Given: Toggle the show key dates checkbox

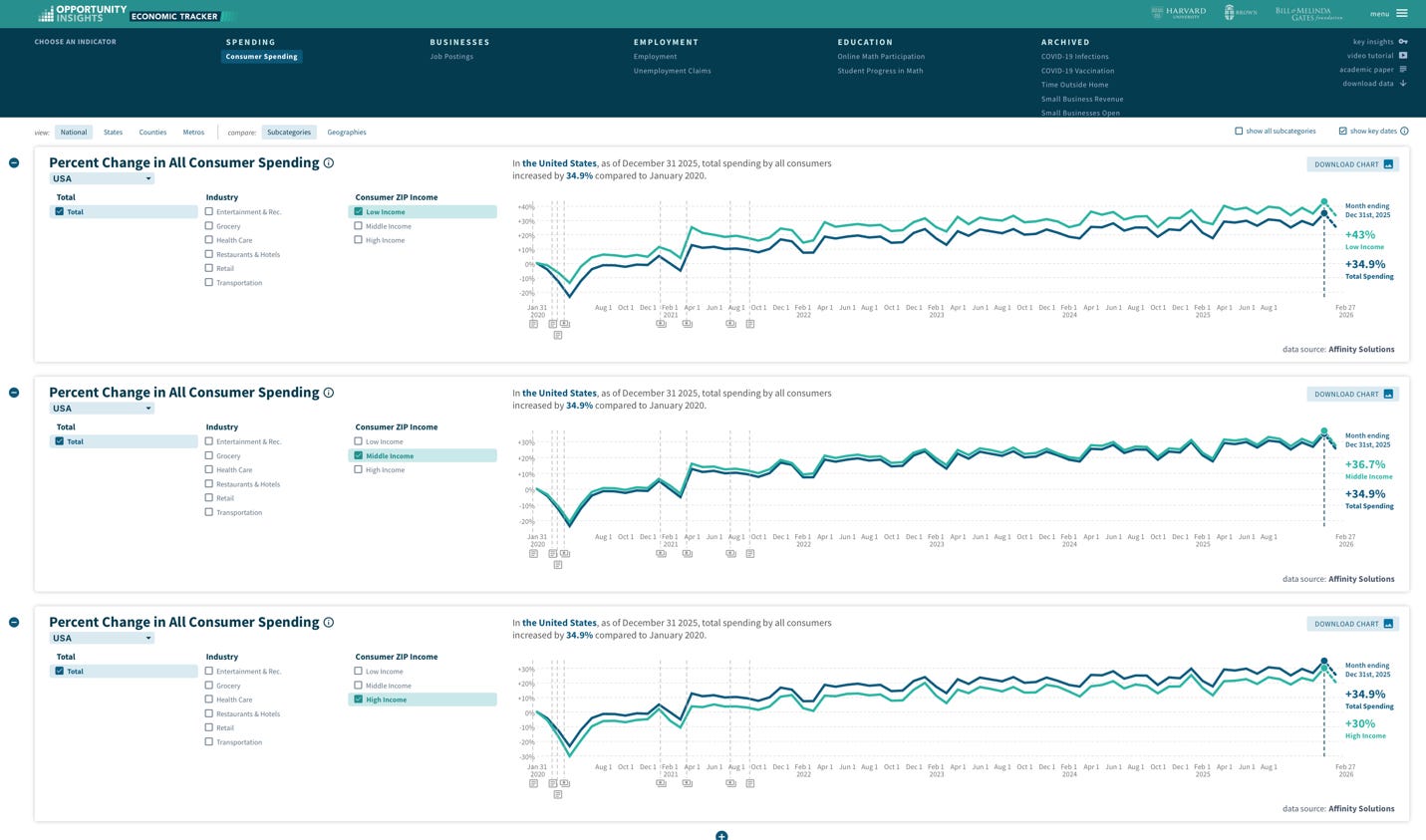Looking at the screenshot, I should coord(1343,132).
